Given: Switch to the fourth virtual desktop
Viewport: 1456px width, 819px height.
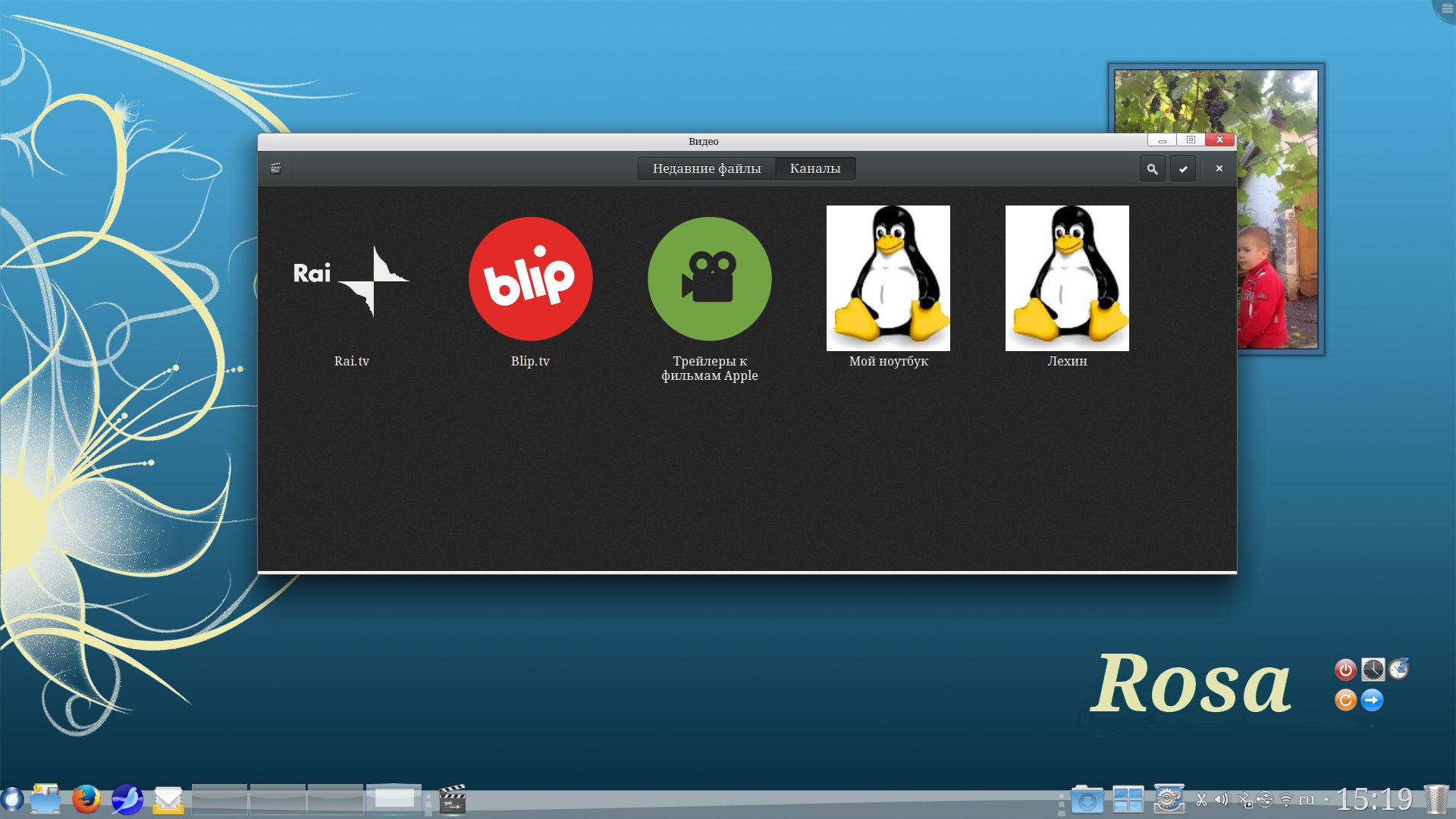Looking at the screenshot, I should pos(394,799).
